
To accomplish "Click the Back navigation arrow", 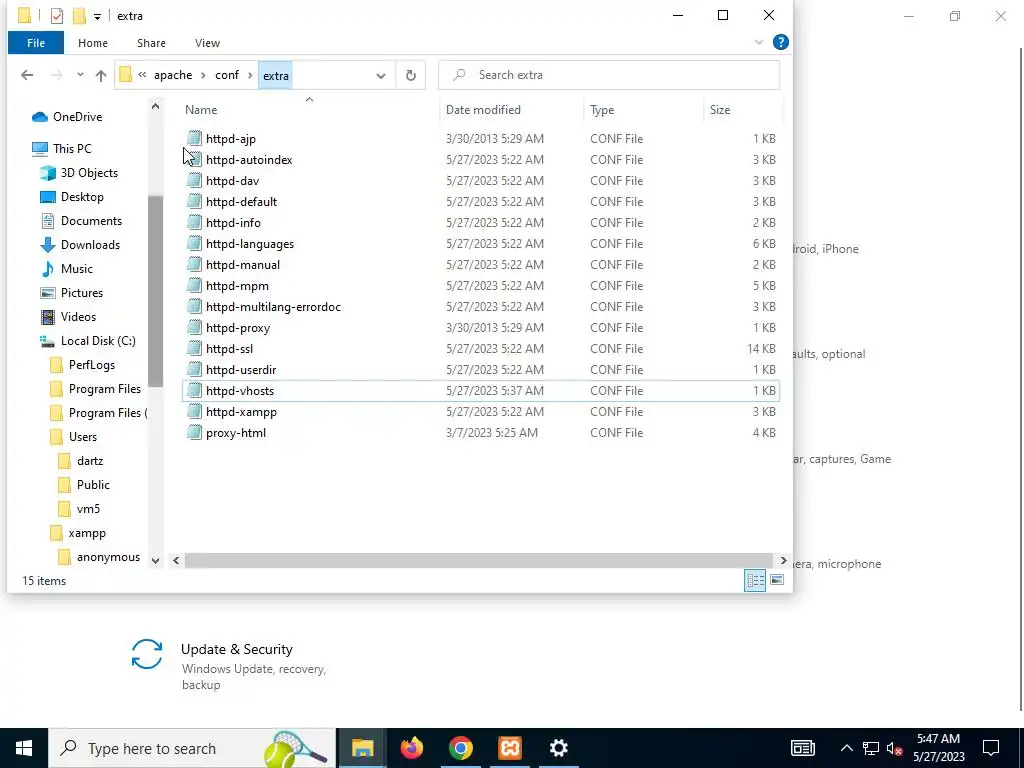I will 27,75.
